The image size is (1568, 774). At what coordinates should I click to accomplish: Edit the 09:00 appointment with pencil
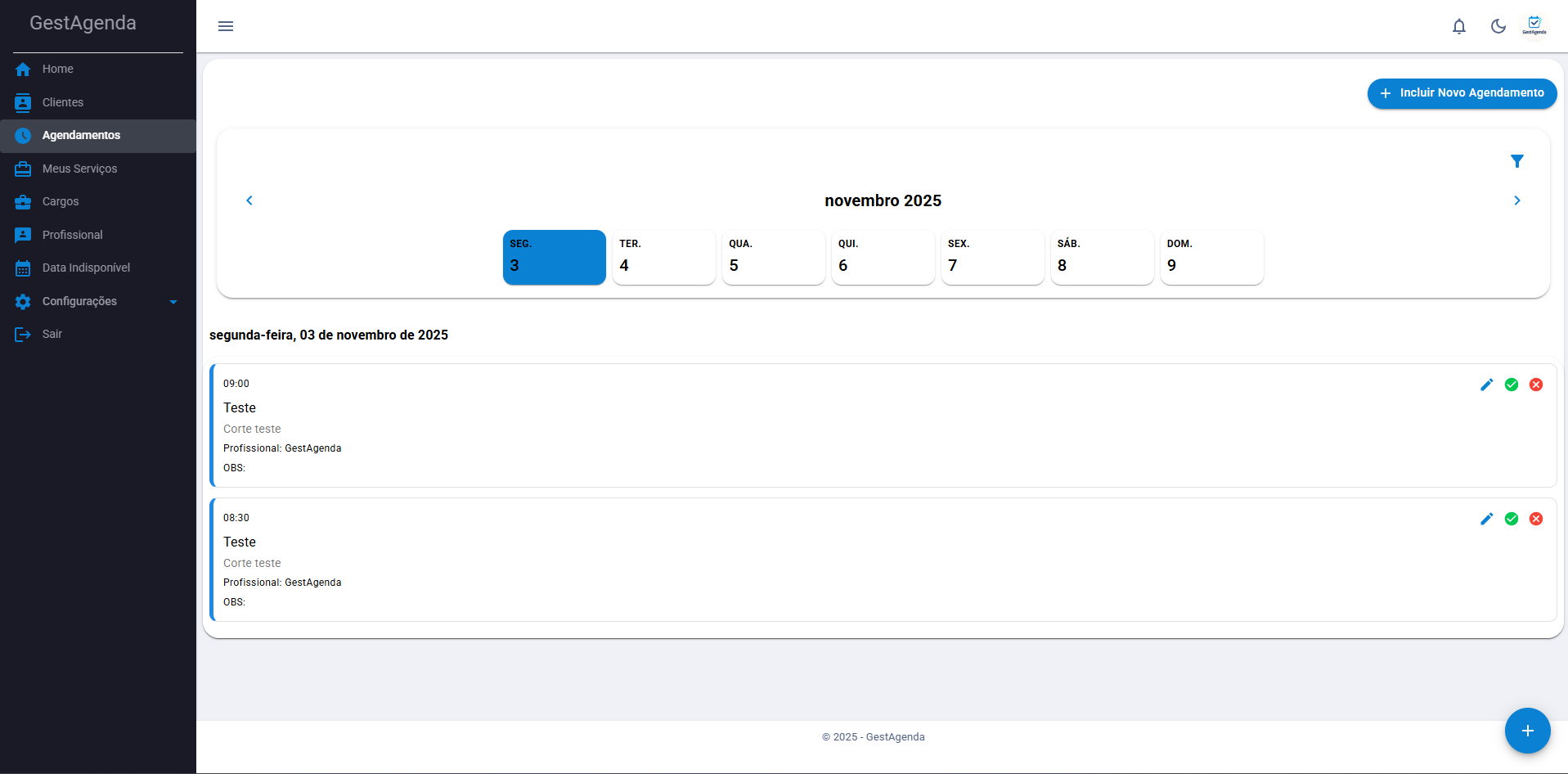(x=1486, y=385)
